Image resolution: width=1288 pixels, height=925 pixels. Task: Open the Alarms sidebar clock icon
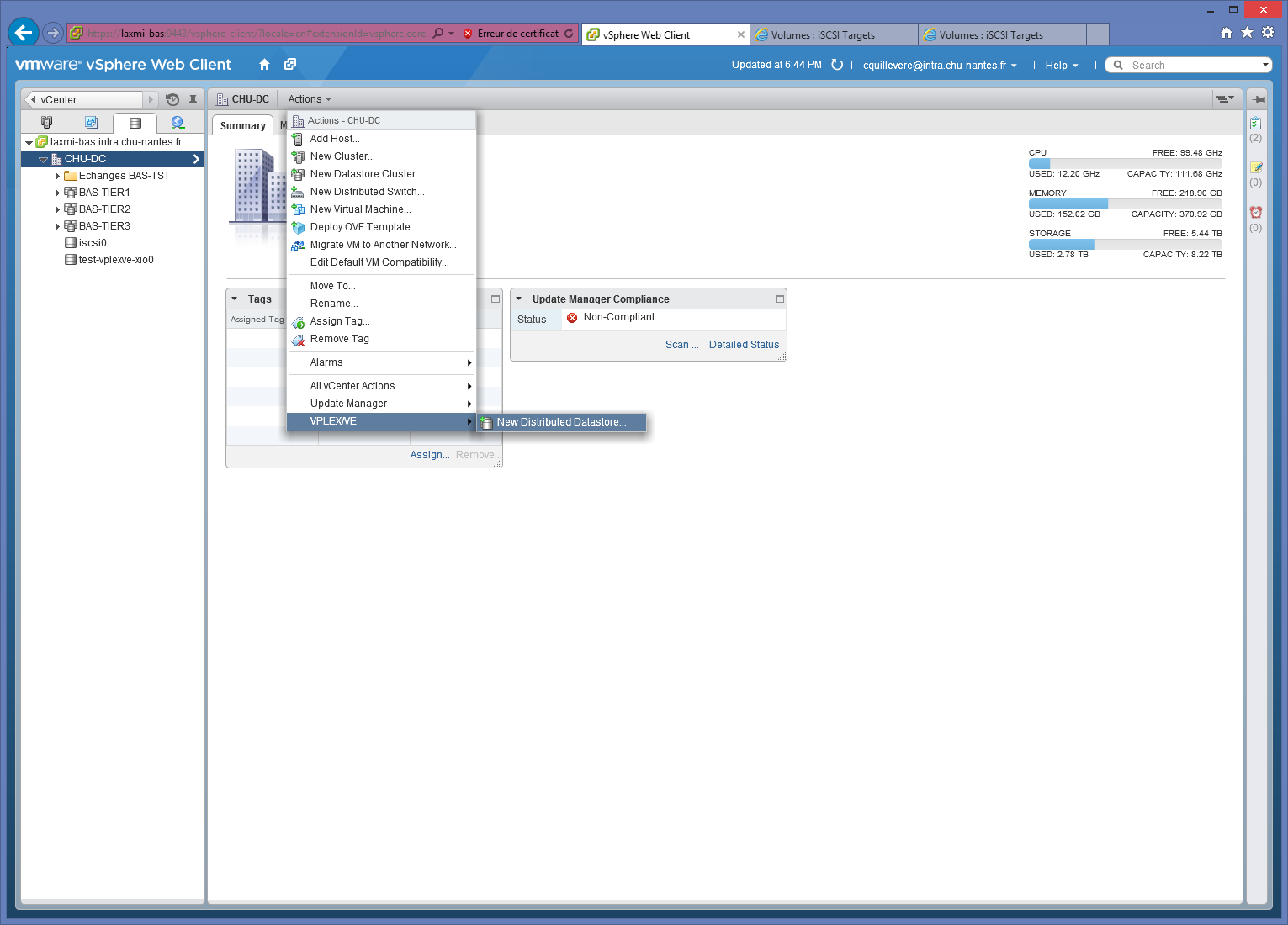pyautogui.click(x=1256, y=213)
